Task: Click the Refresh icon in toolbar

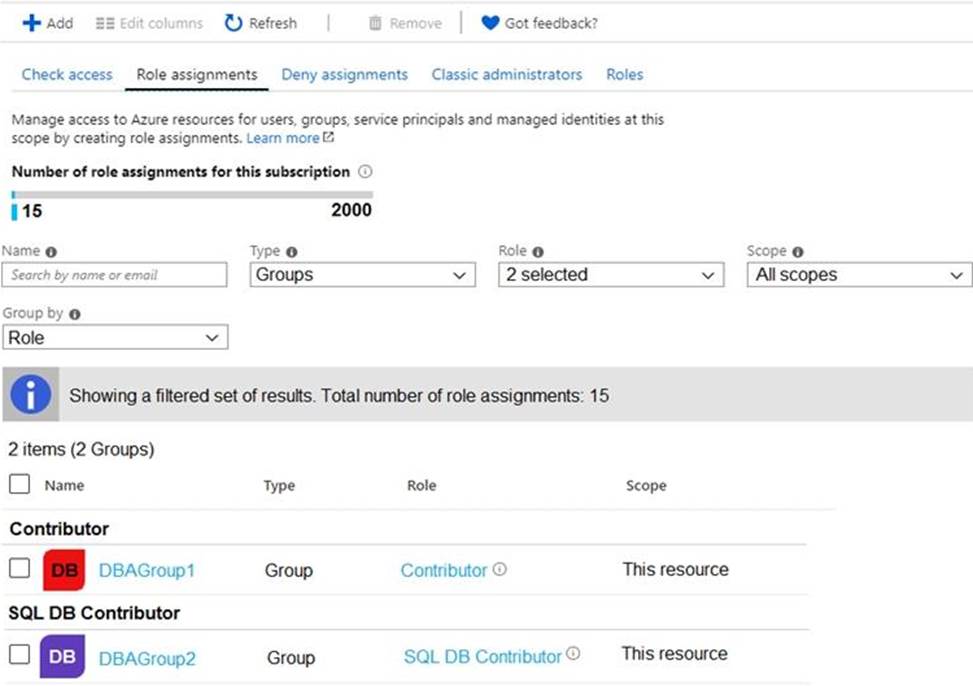Action: click(x=233, y=23)
